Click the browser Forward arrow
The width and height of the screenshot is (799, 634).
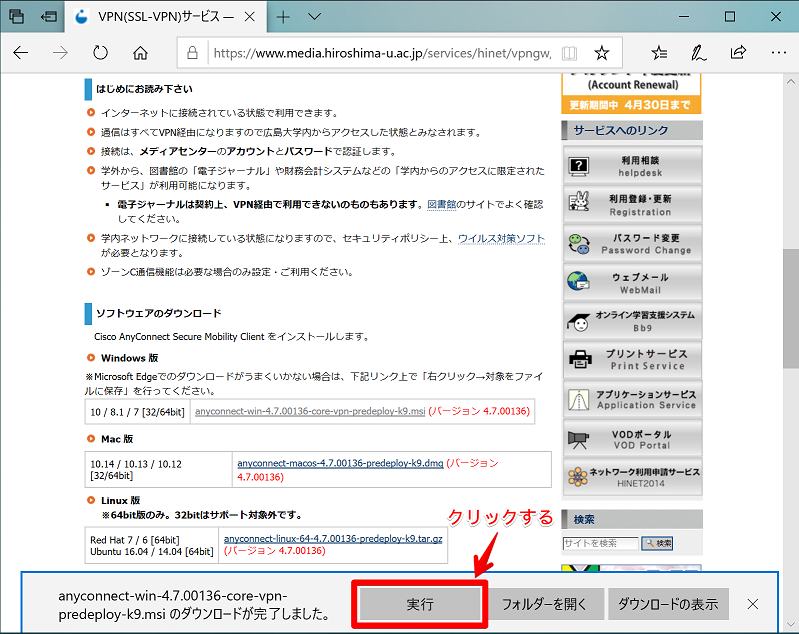click(60, 52)
